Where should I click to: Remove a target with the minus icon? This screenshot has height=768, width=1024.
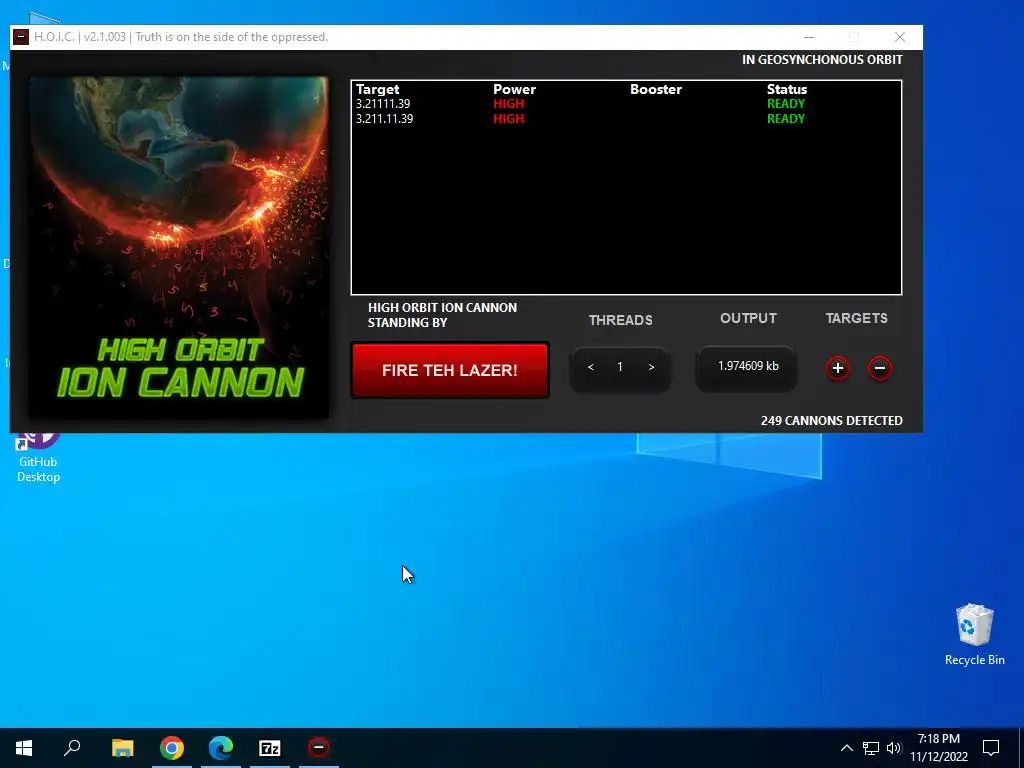879,368
